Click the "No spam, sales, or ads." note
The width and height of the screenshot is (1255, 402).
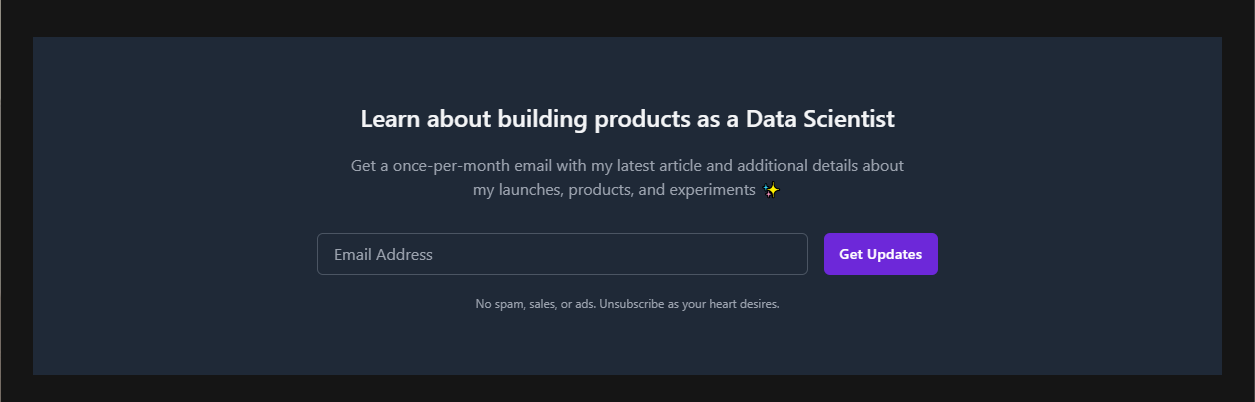[x=535, y=304]
